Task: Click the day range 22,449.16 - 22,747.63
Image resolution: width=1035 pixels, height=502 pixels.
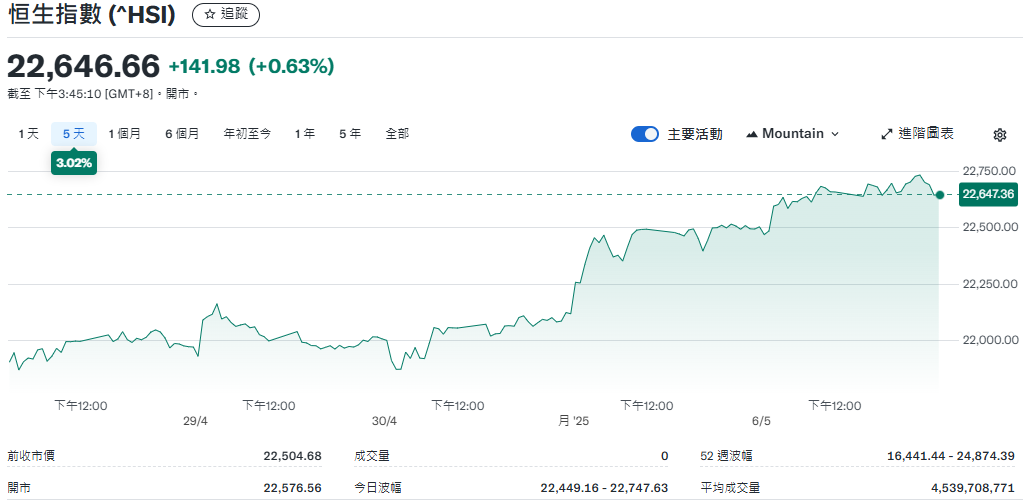Action: point(604,488)
